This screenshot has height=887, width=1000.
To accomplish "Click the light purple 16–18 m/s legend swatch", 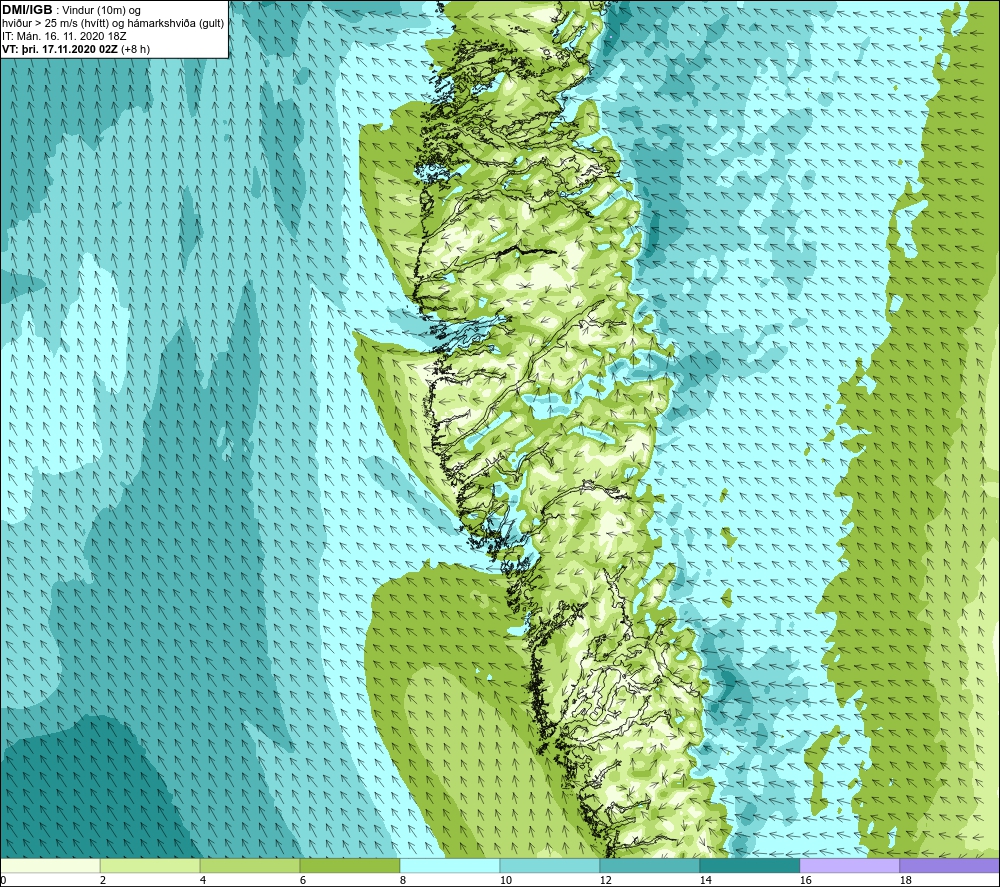I will tap(849, 865).
